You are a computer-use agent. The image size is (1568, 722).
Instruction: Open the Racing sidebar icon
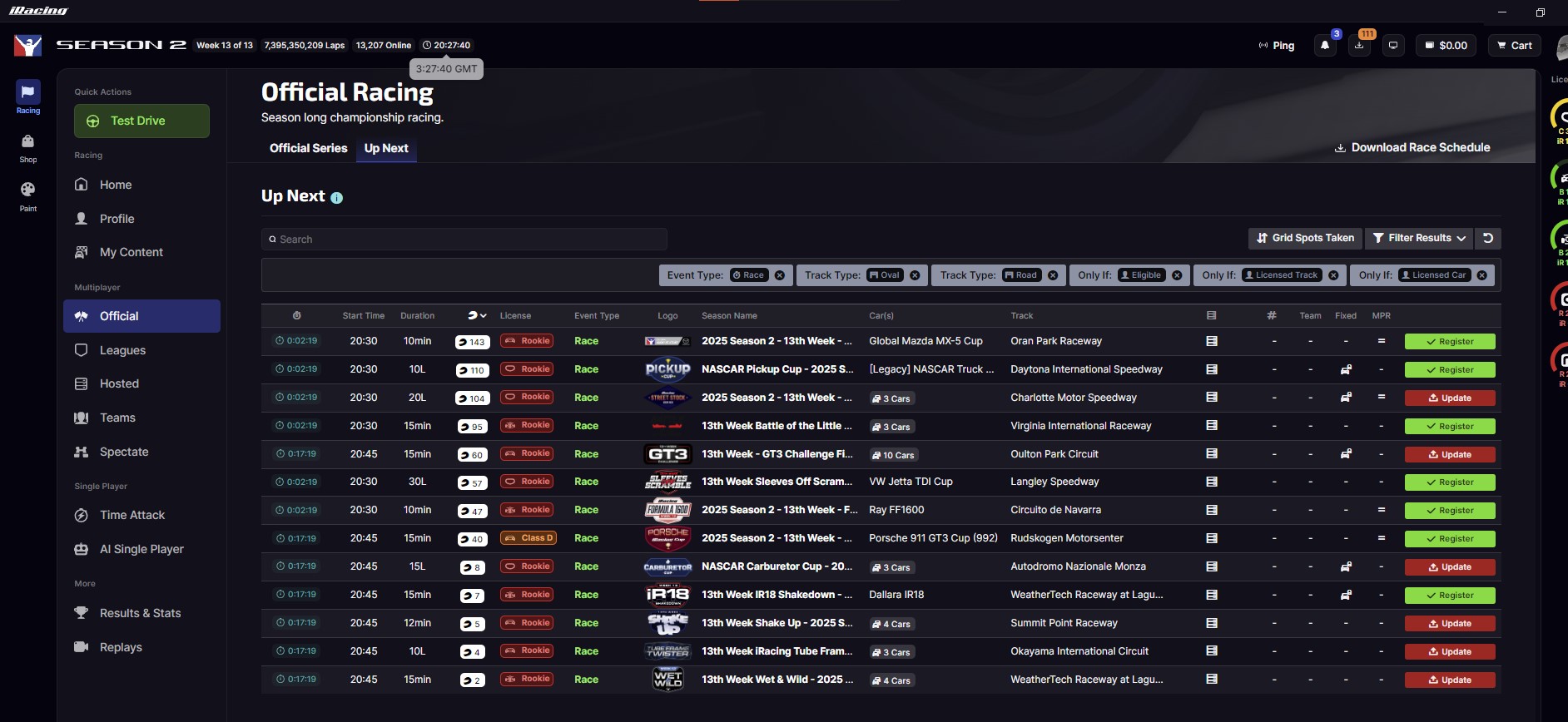tap(27, 97)
